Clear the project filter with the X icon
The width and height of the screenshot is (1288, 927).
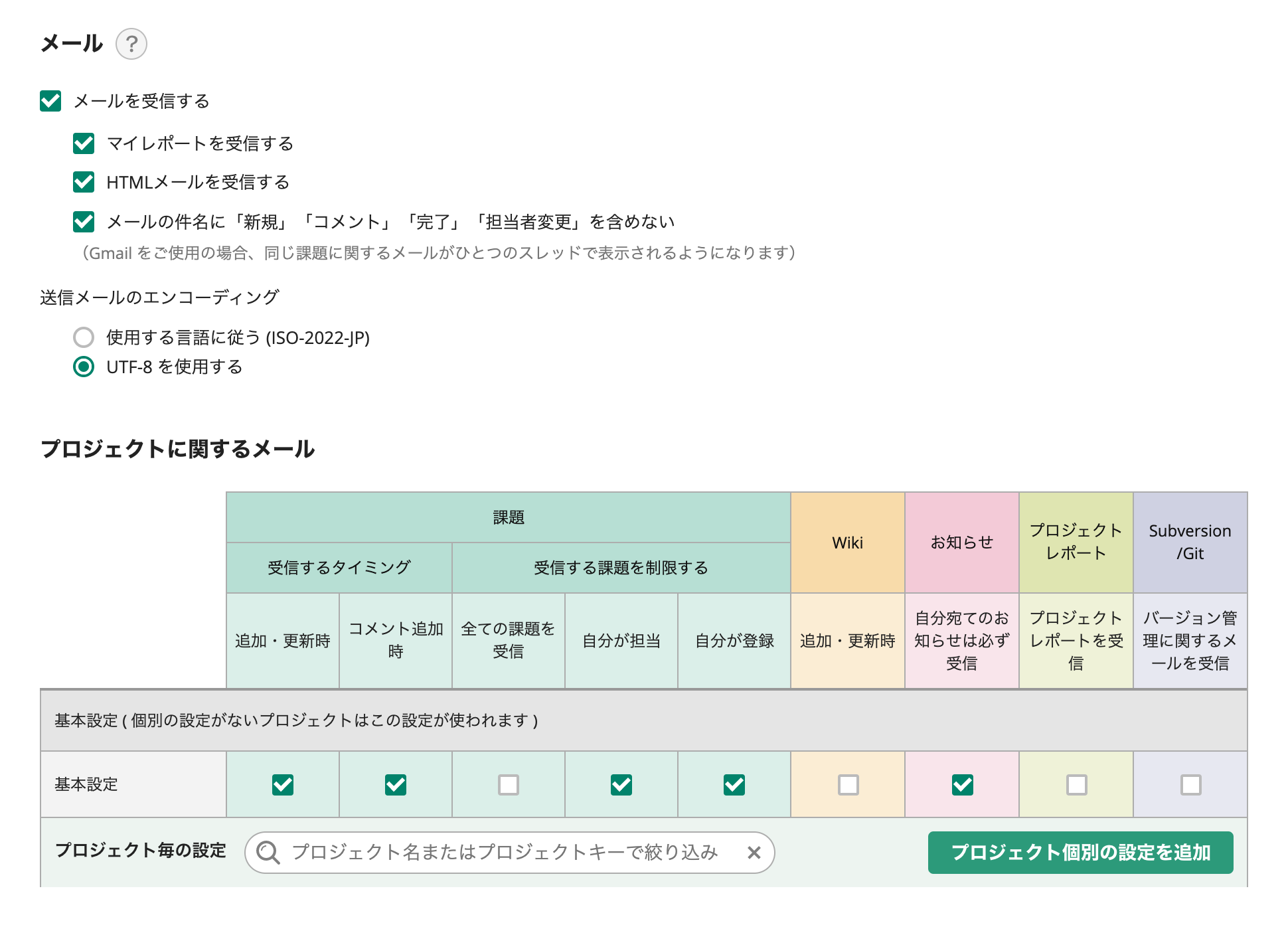coord(754,853)
